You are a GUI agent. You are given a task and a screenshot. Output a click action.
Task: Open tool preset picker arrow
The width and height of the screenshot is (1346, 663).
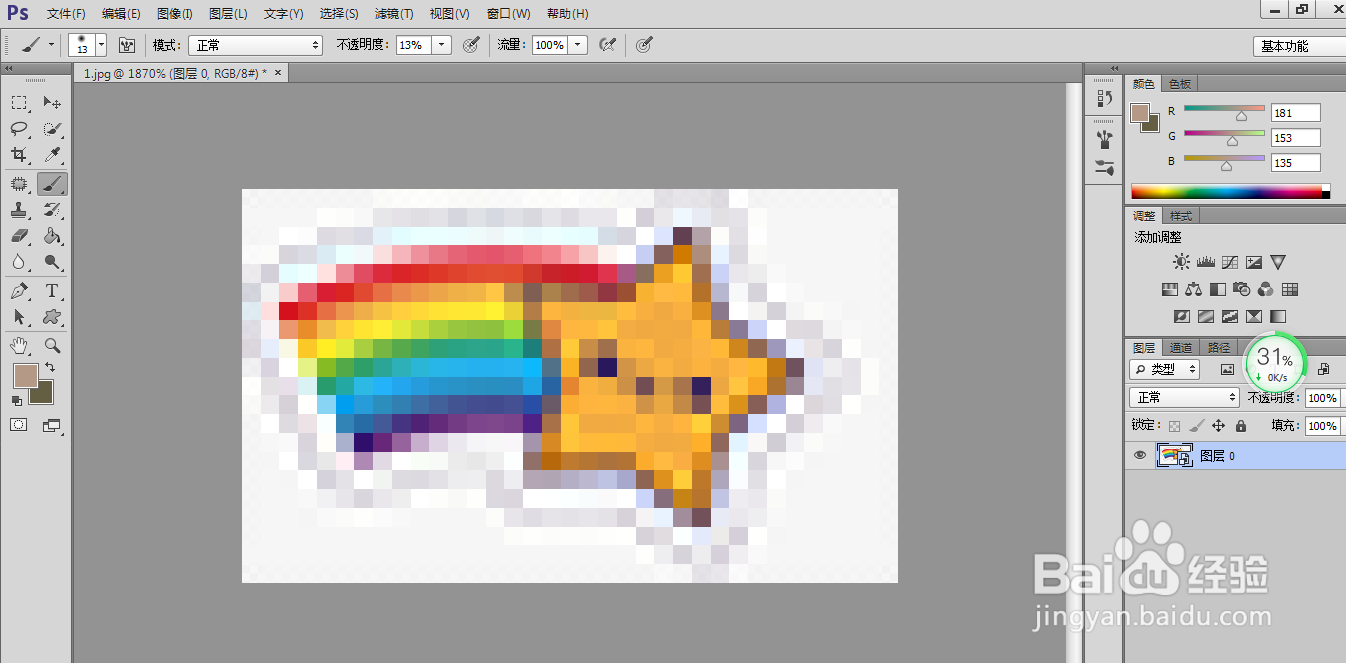point(50,45)
